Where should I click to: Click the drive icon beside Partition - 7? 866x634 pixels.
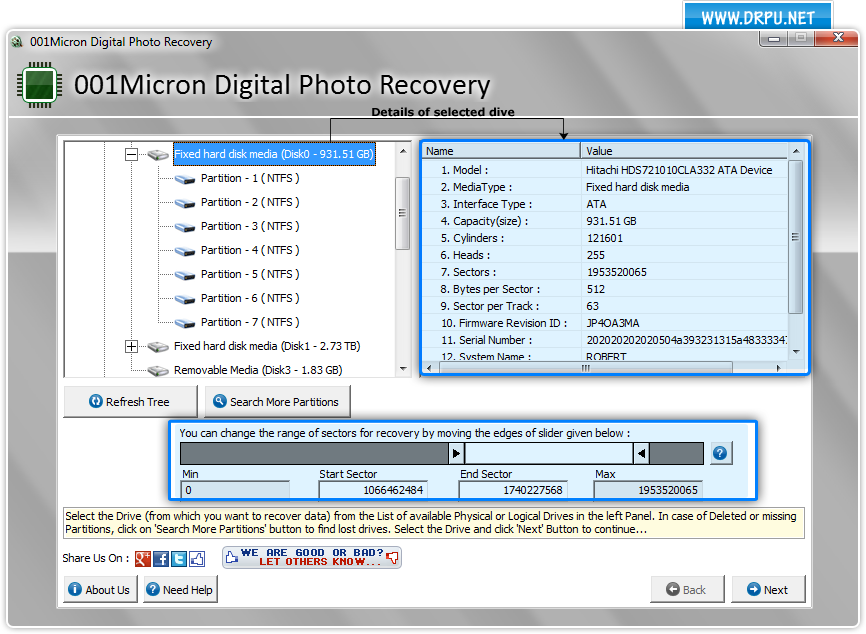(x=184, y=323)
